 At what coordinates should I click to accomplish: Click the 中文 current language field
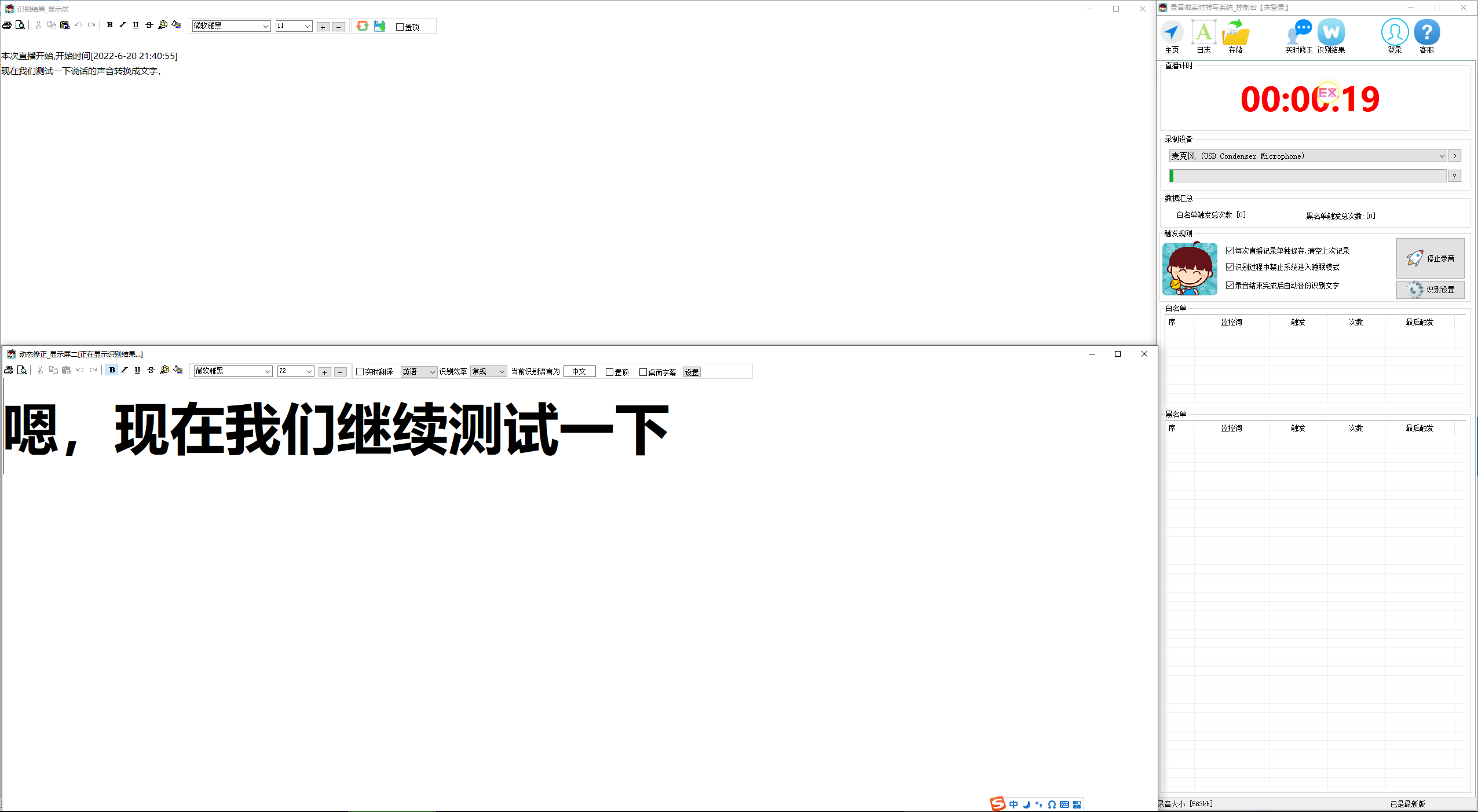click(x=579, y=371)
